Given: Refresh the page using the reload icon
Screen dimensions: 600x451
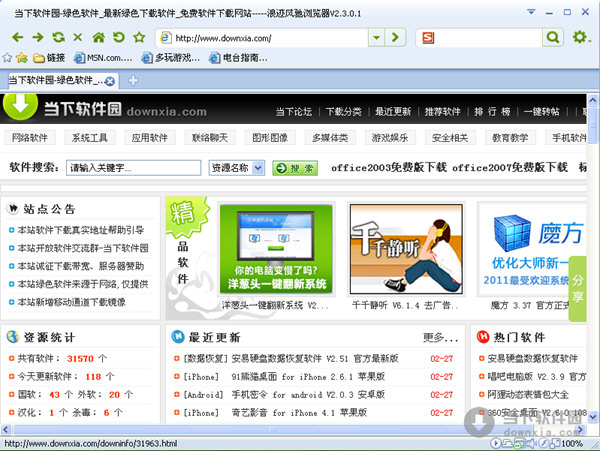Looking at the screenshot, I should pos(58,37).
